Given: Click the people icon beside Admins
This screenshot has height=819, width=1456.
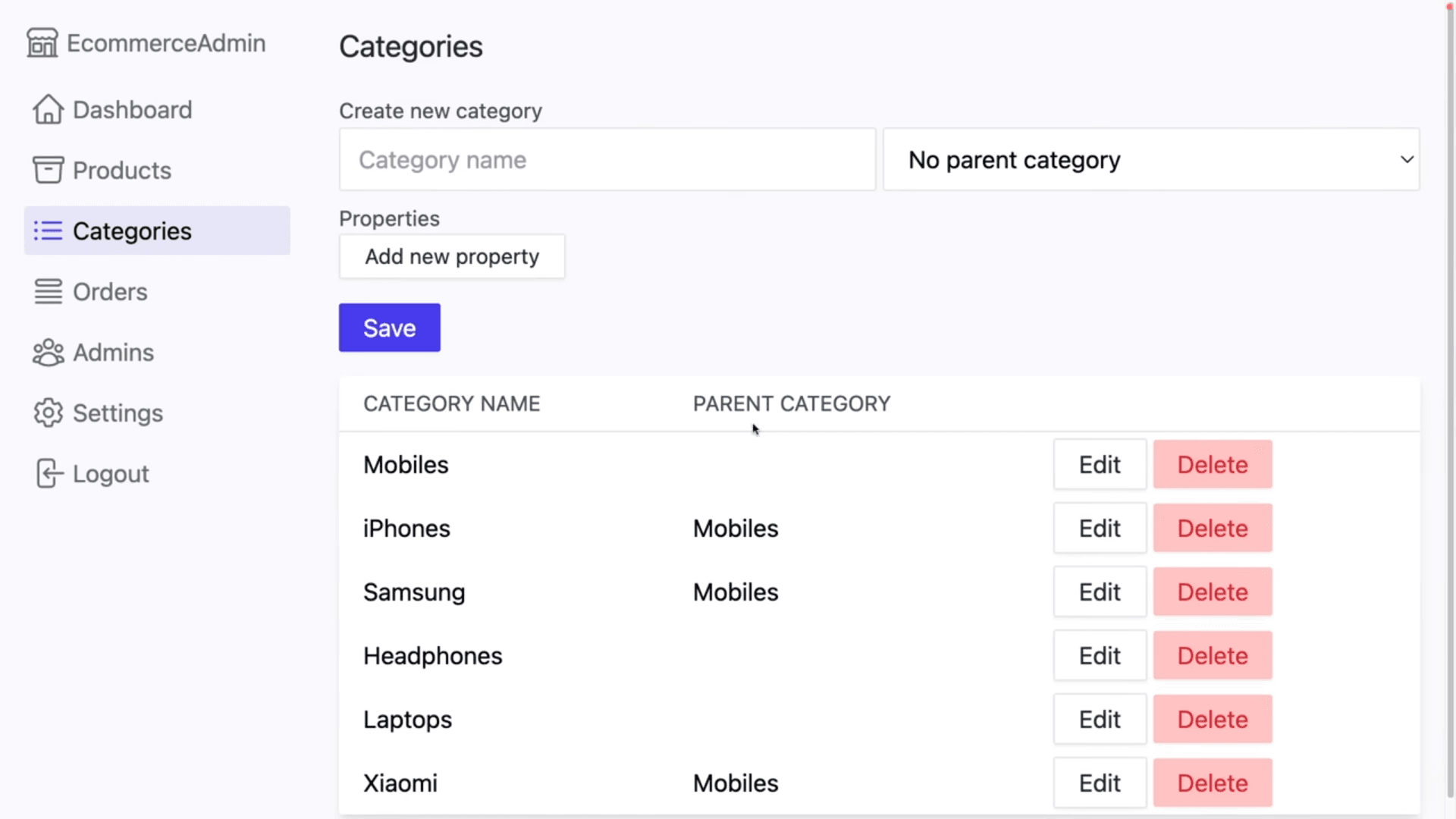Looking at the screenshot, I should [47, 352].
